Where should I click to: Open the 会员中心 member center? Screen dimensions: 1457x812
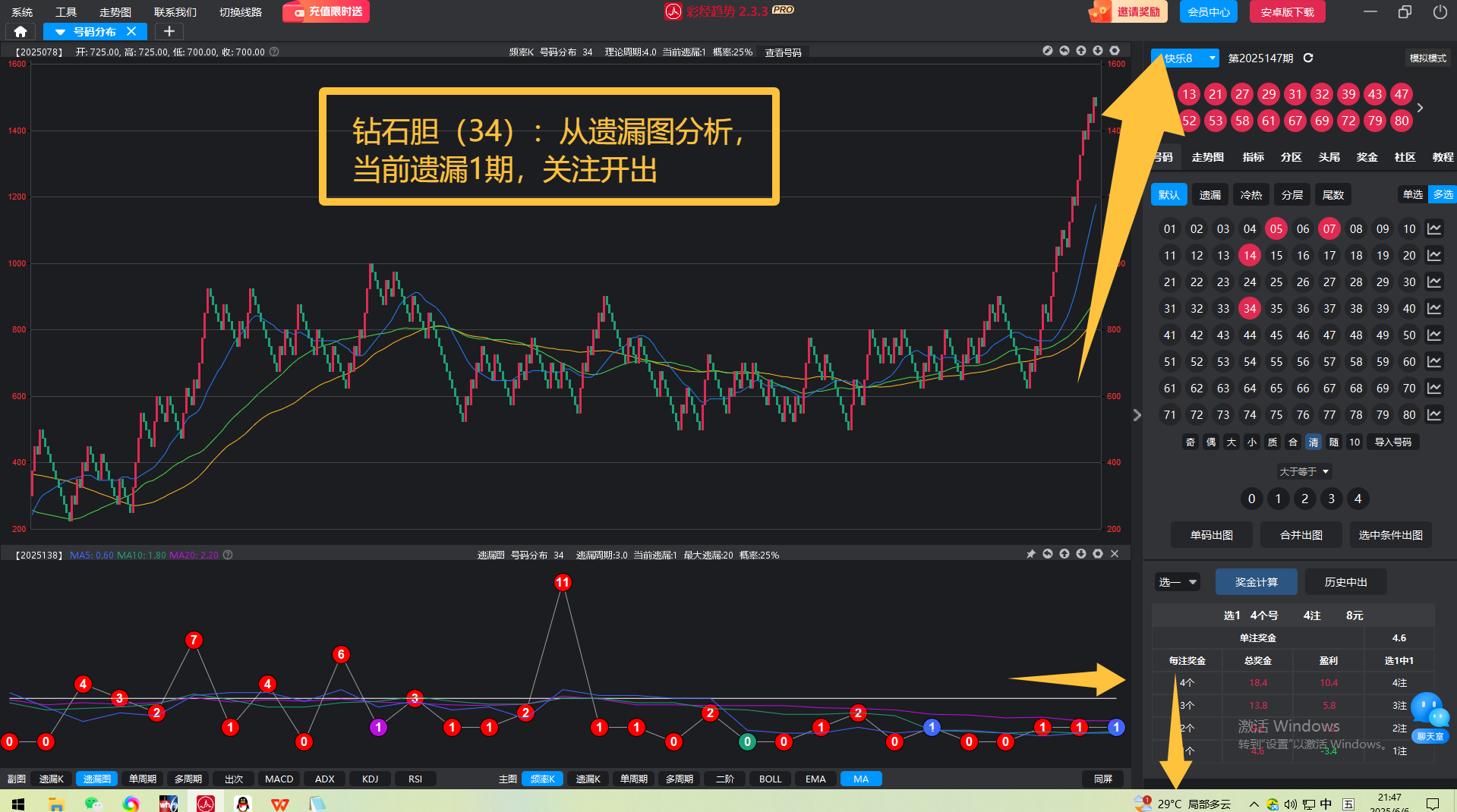click(x=1209, y=11)
